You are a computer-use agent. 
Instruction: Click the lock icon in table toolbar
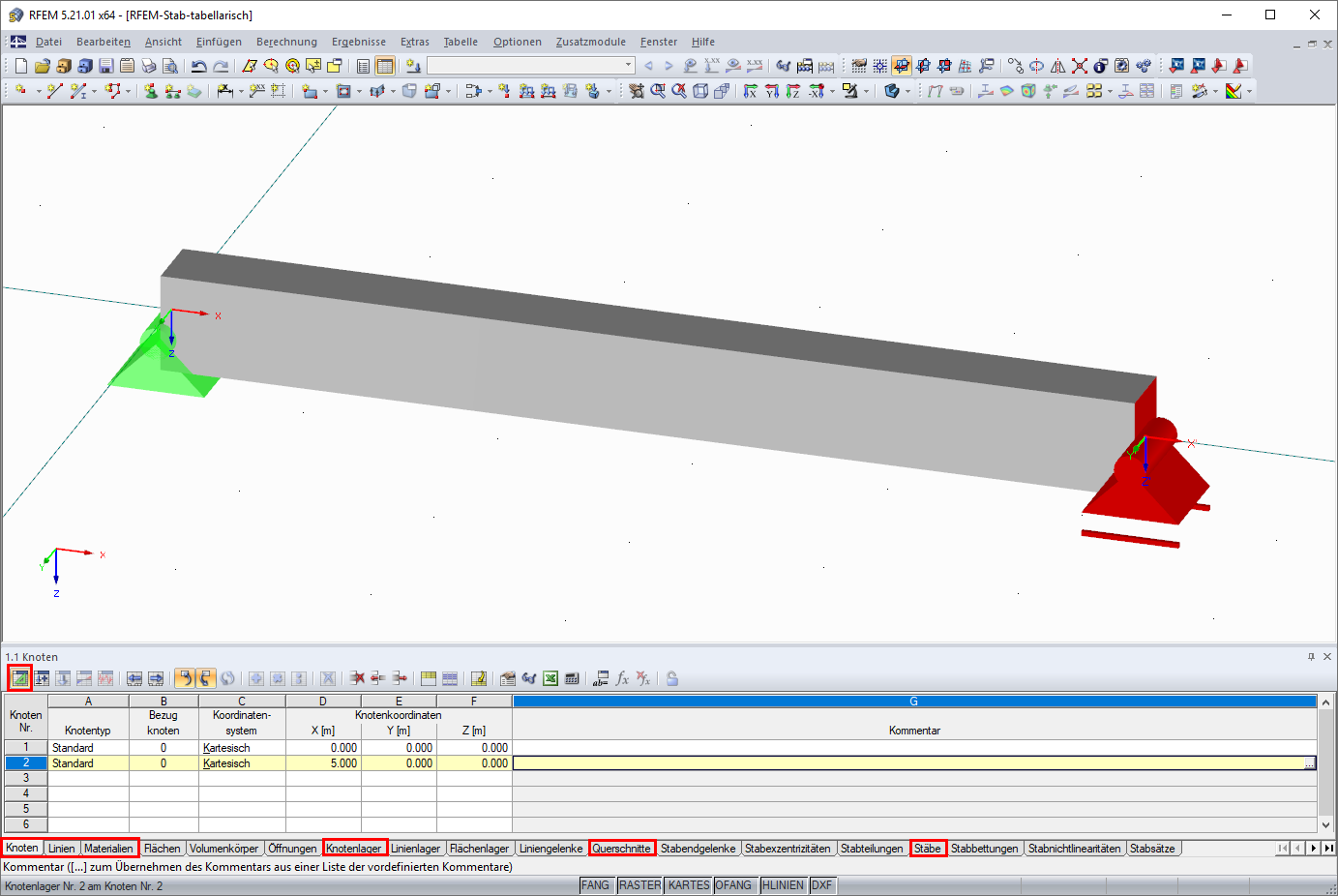(672, 678)
